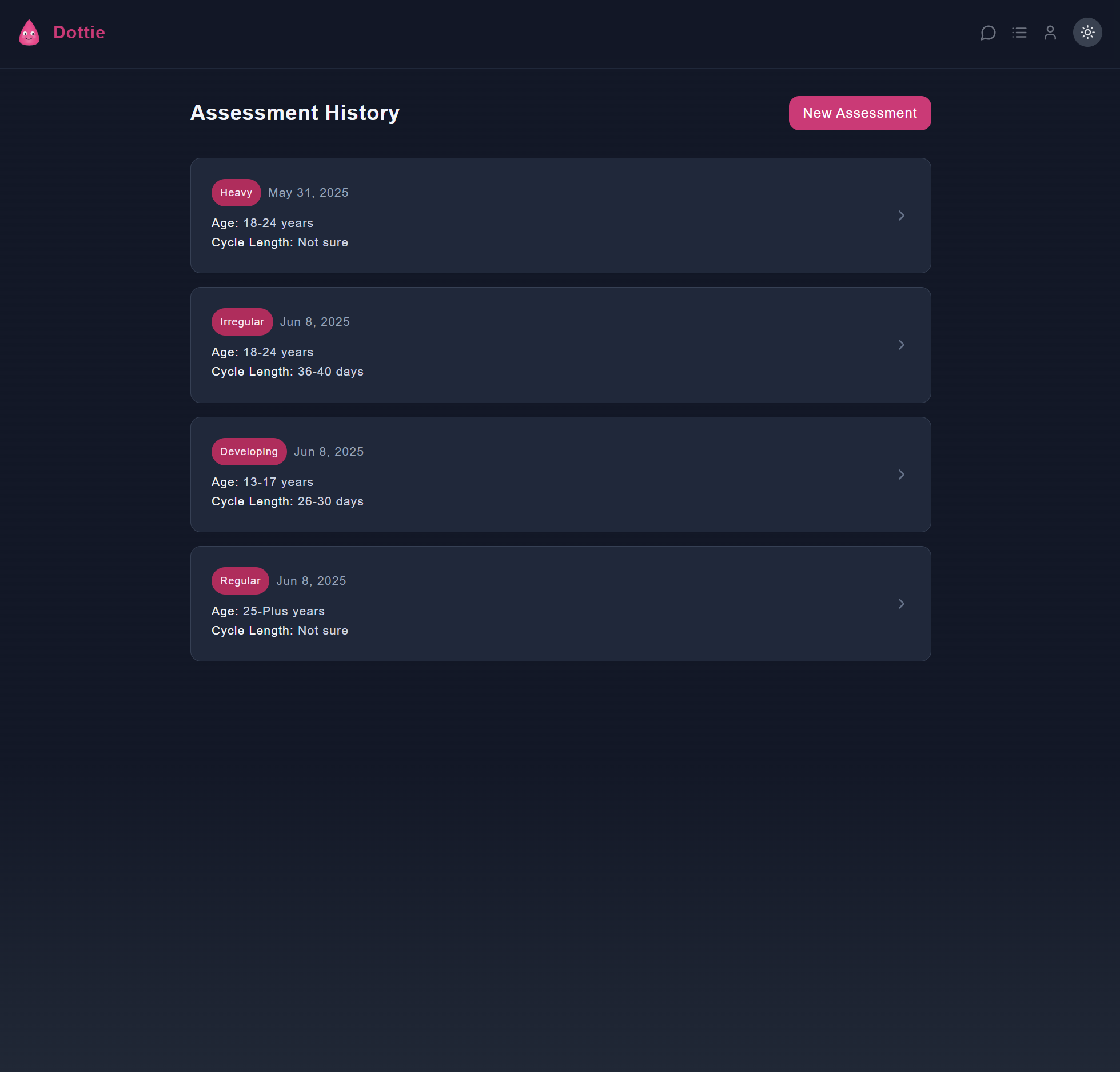The width and height of the screenshot is (1120, 1072).
Task: Open the user profile icon
Action: pyautogui.click(x=1050, y=33)
